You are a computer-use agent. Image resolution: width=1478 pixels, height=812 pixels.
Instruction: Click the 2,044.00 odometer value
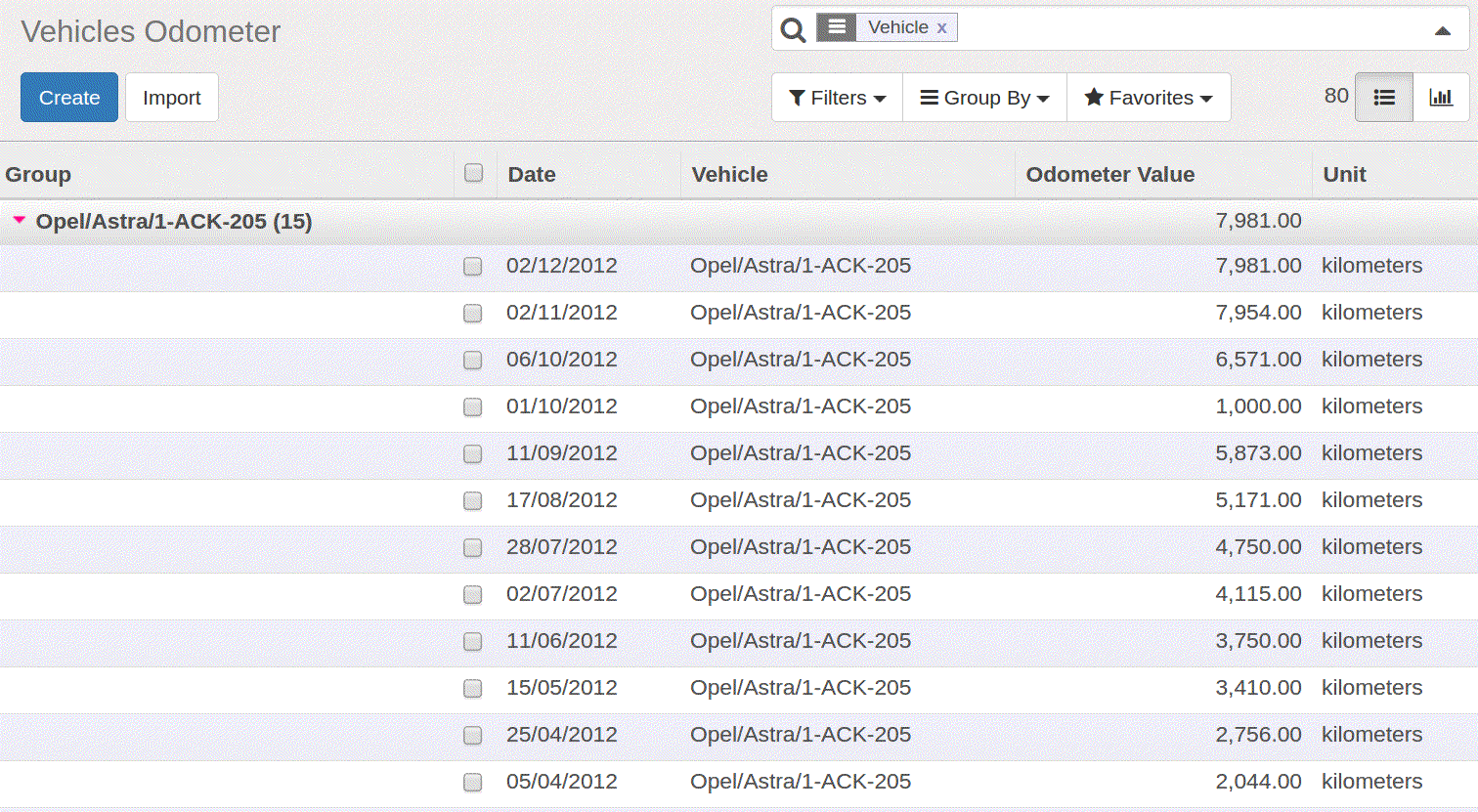tap(1258, 782)
